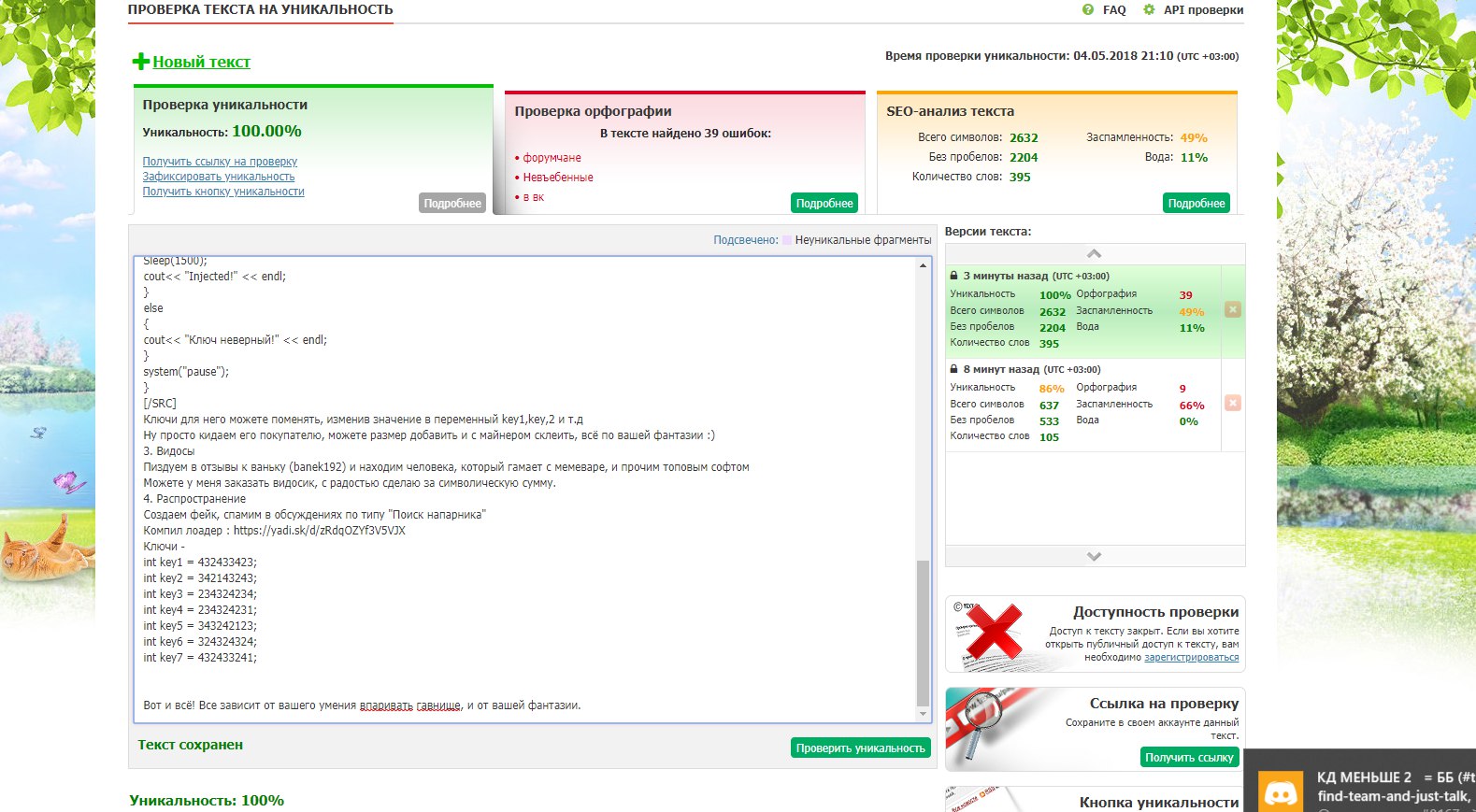Click the lilac Неуникальные фрагменты legend swatch

click(787, 240)
